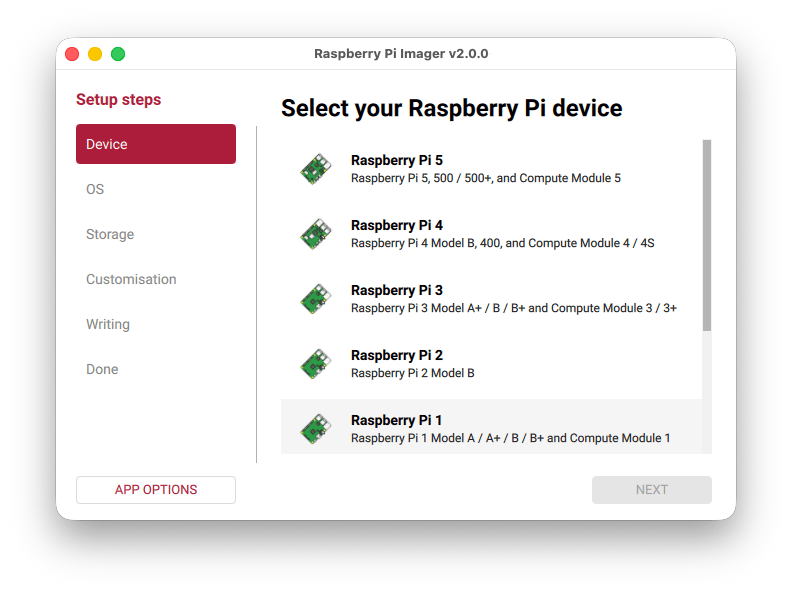792x594 pixels.
Task: Open the Customisation step
Action: tap(131, 279)
